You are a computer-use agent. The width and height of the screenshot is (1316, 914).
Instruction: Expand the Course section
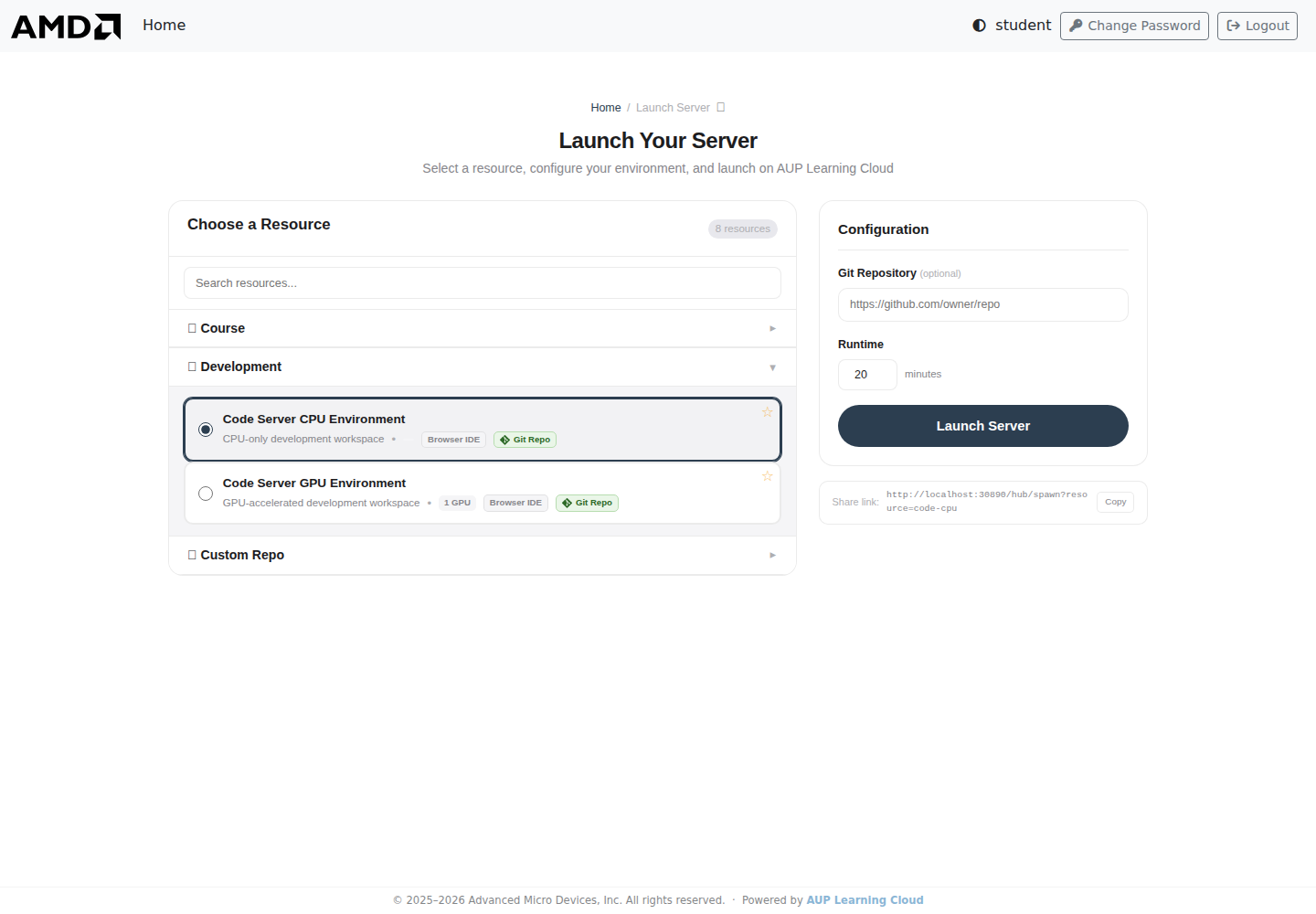483,328
